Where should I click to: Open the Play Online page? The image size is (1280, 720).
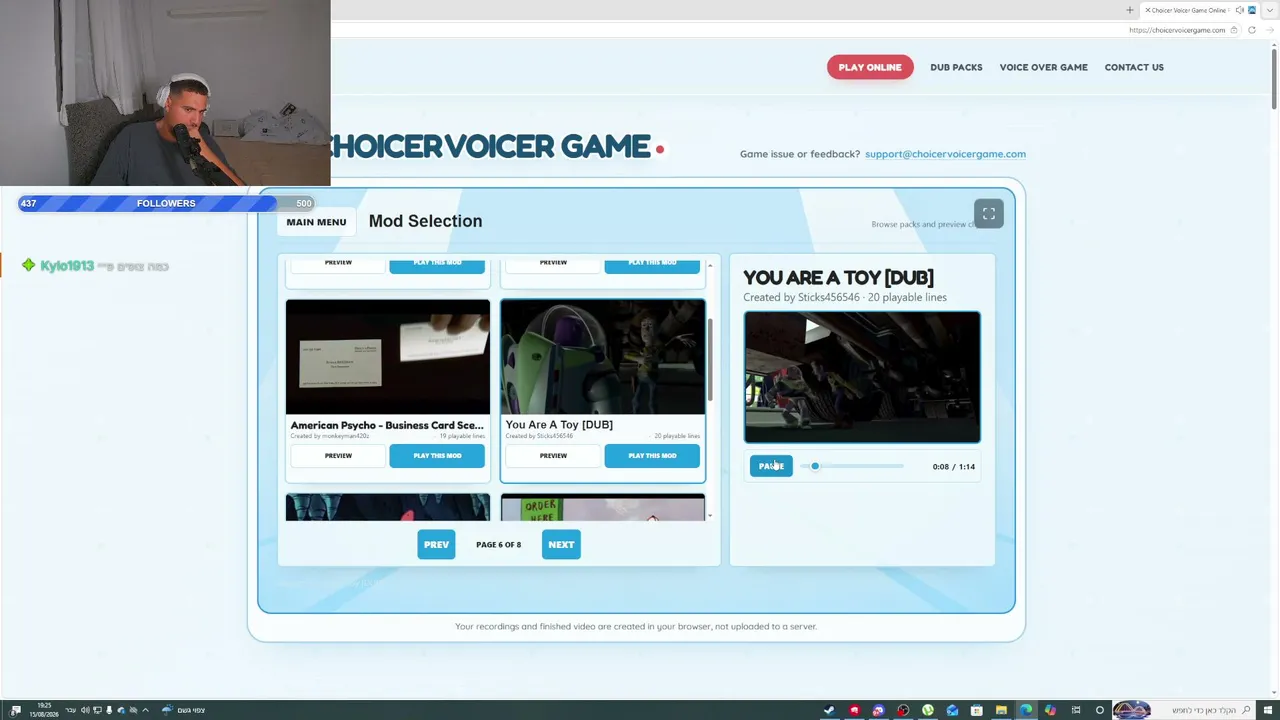(870, 67)
